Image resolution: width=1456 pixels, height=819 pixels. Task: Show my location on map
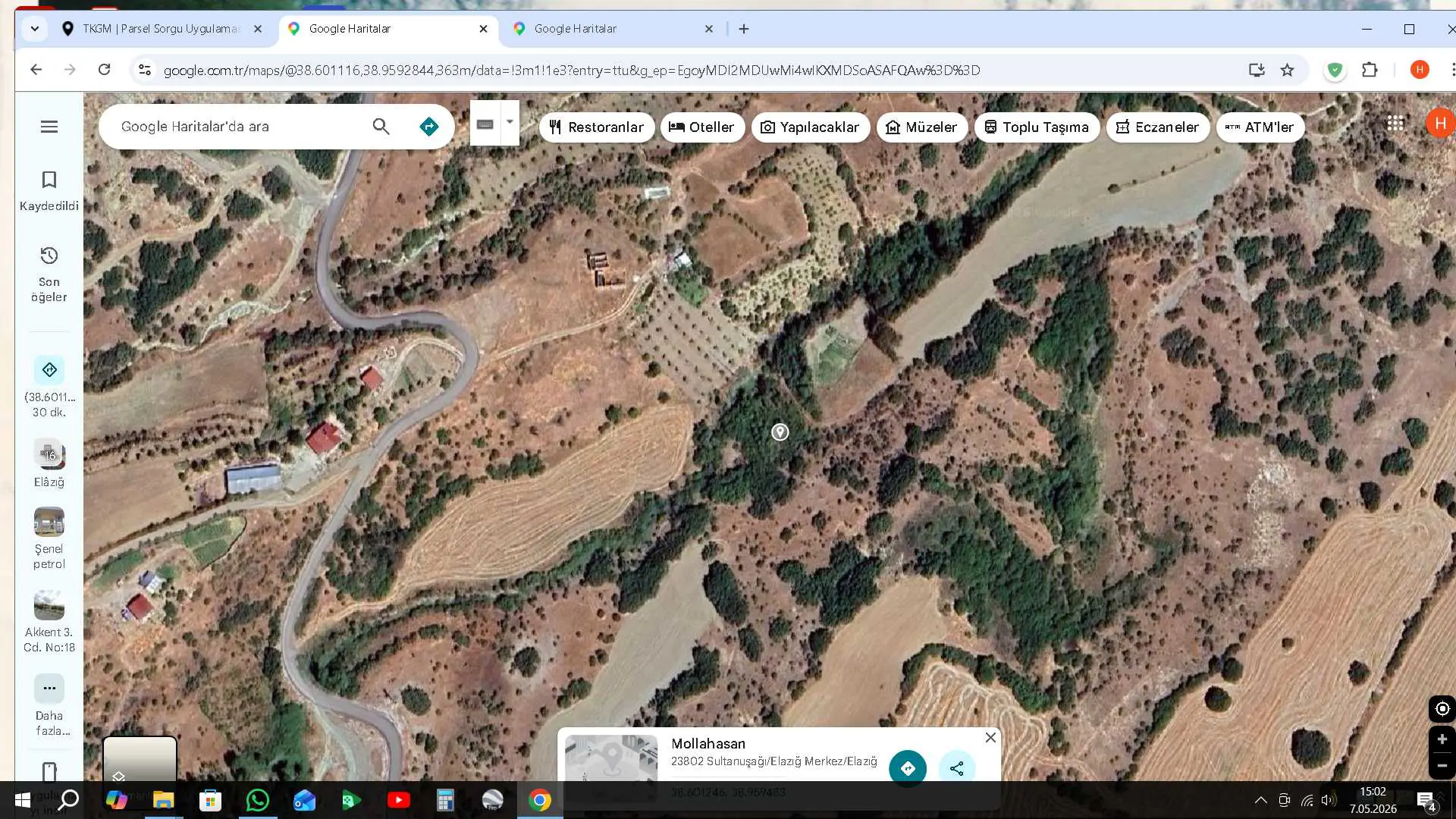[1442, 708]
